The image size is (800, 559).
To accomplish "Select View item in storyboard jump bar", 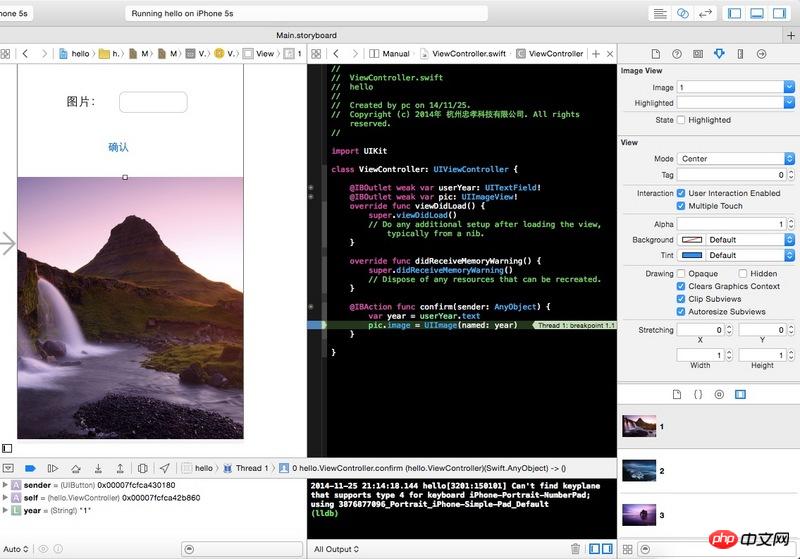I will (259, 54).
